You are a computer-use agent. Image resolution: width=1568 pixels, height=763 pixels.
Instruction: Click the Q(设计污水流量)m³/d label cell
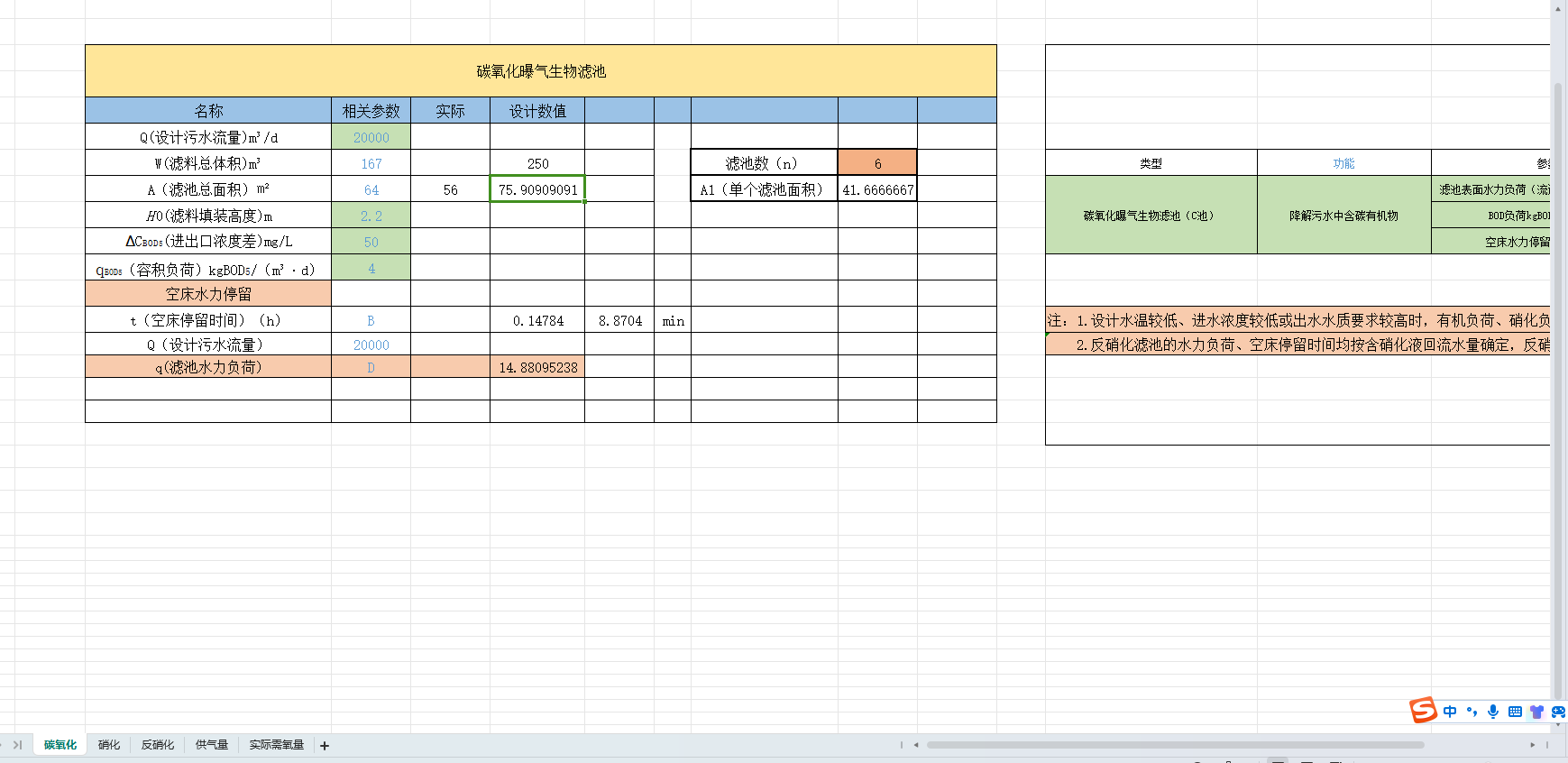point(208,137)
